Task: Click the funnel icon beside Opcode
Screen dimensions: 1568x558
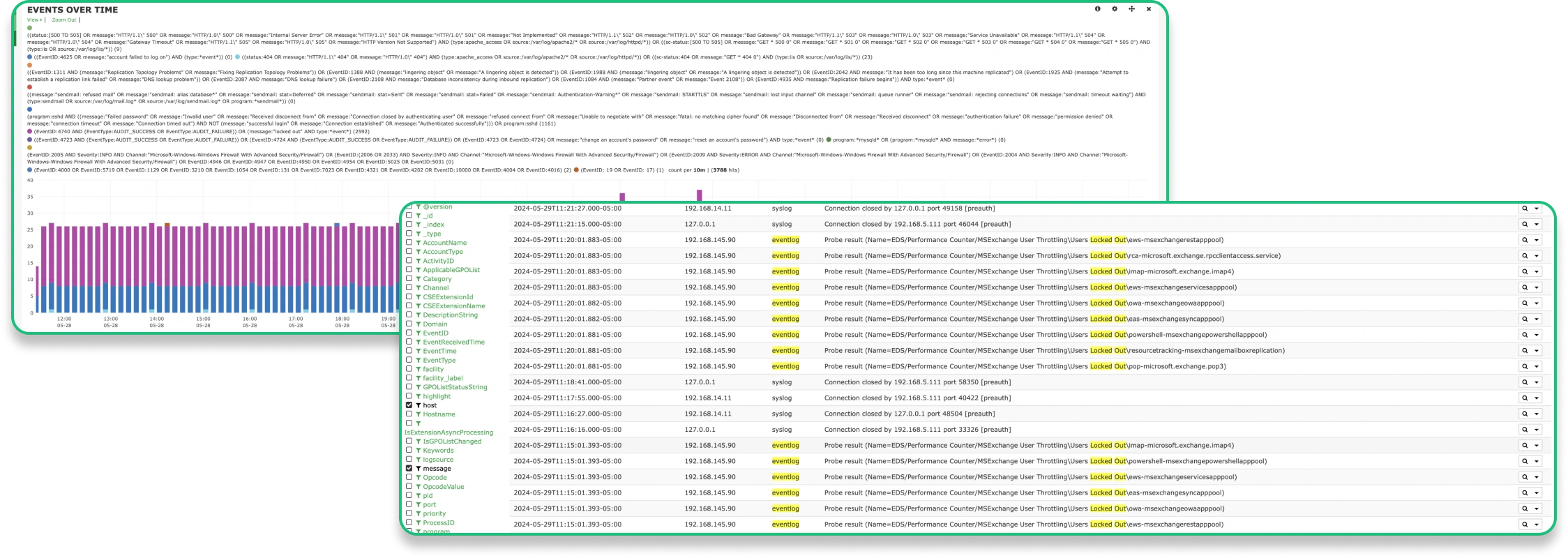Action: click(419, 478)
